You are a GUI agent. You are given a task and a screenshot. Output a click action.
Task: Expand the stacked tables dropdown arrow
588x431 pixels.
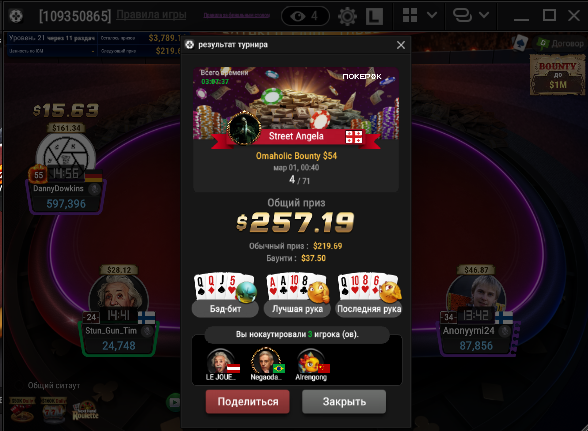(x=484, y=15)
